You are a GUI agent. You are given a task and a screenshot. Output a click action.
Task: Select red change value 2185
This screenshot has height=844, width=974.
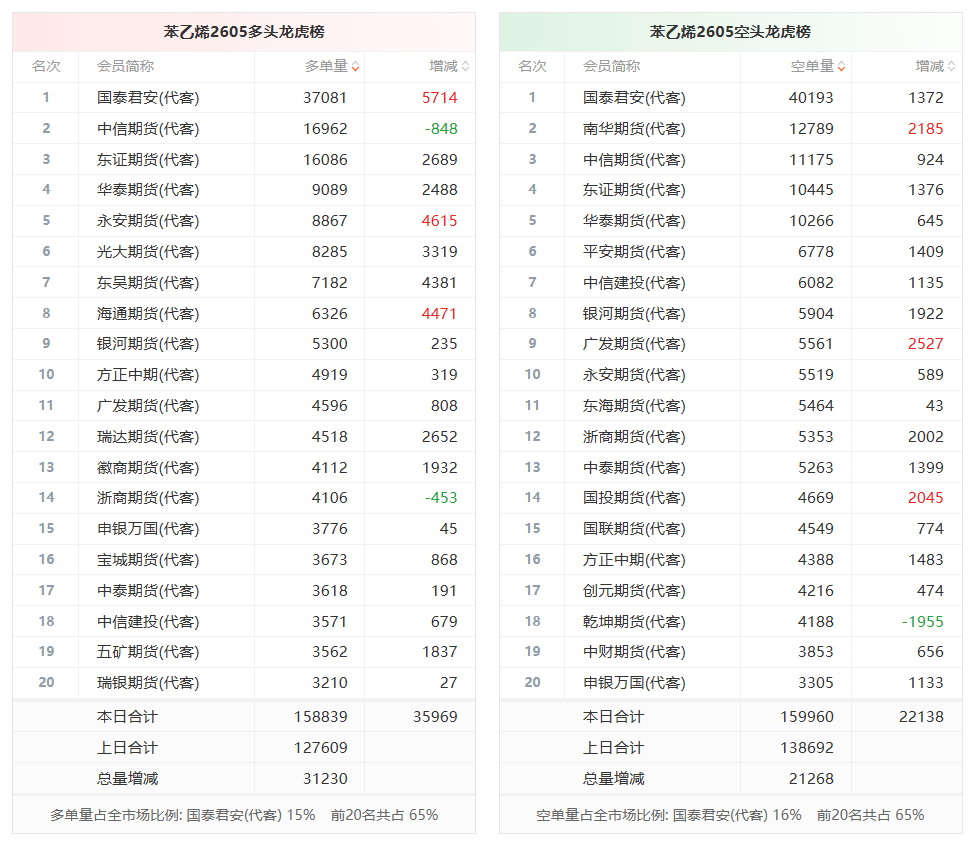click(x=926, y=129)
